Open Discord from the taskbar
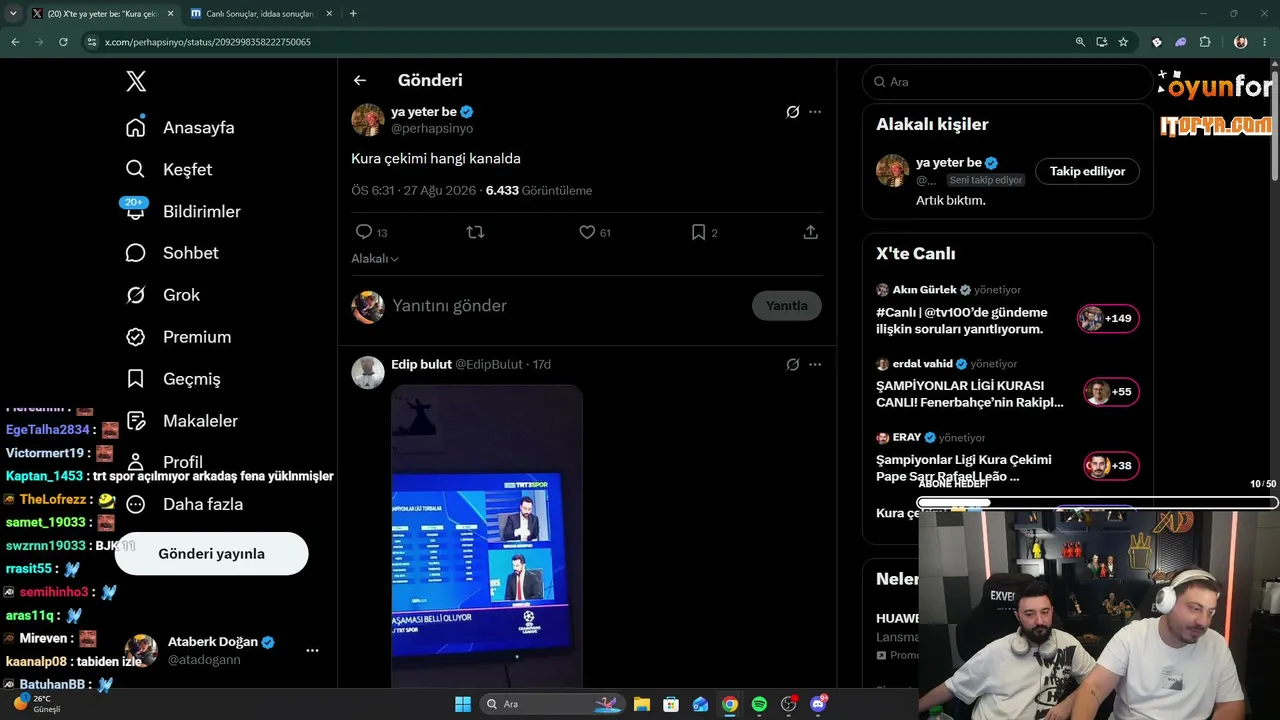1280x720 pixels. tap(819, 704)
